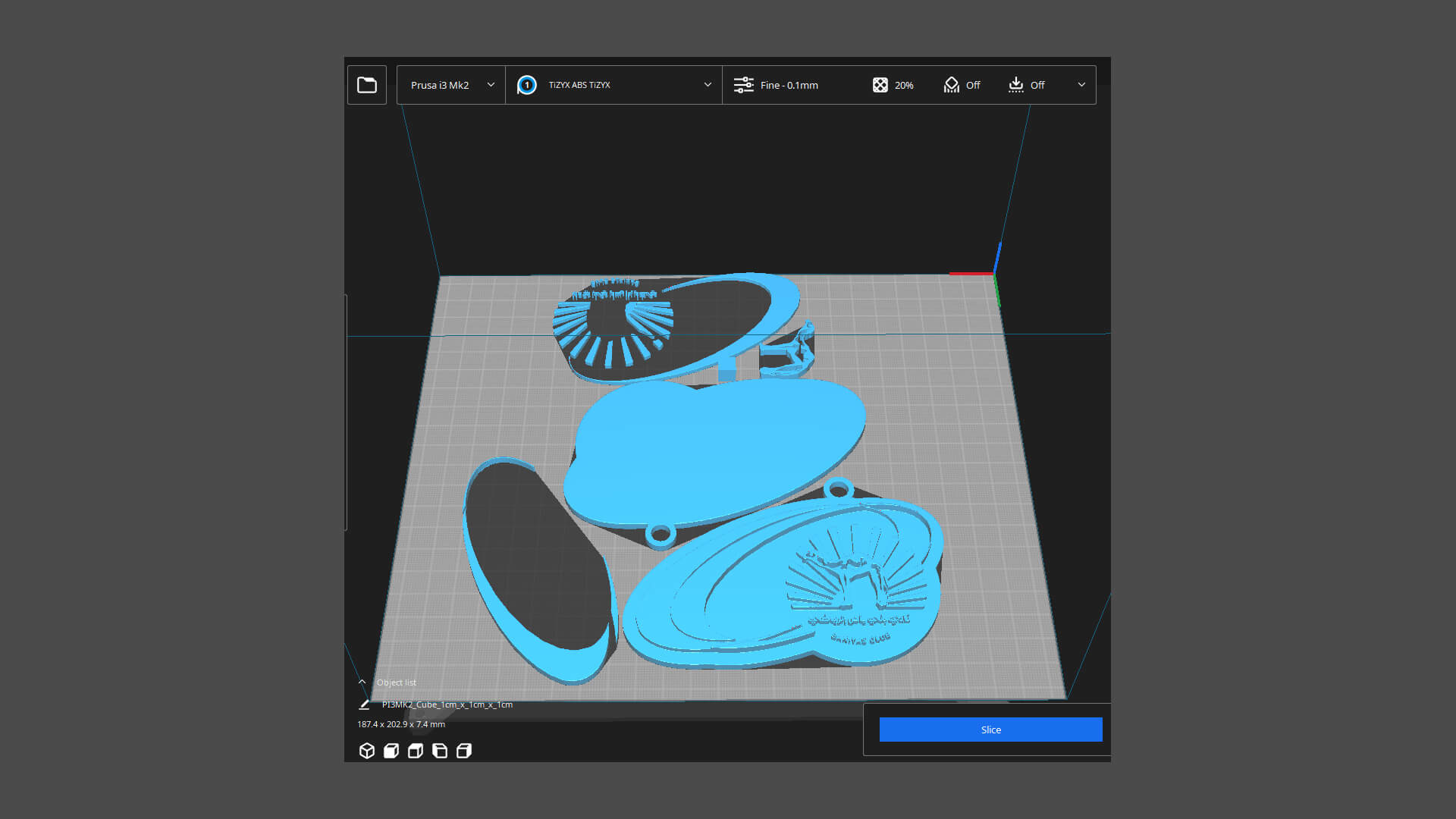Click the infill density 20% icon

click(x=880, y=85)
